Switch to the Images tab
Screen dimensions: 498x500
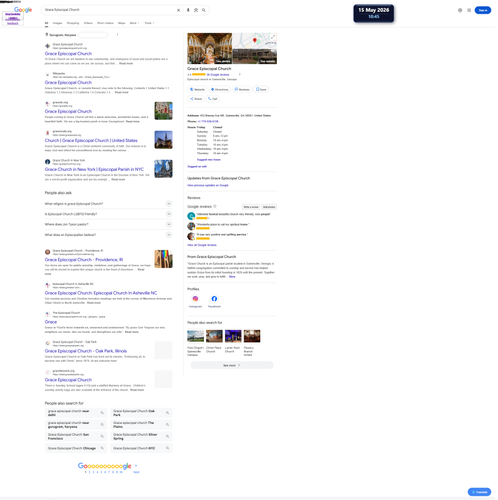57,23
